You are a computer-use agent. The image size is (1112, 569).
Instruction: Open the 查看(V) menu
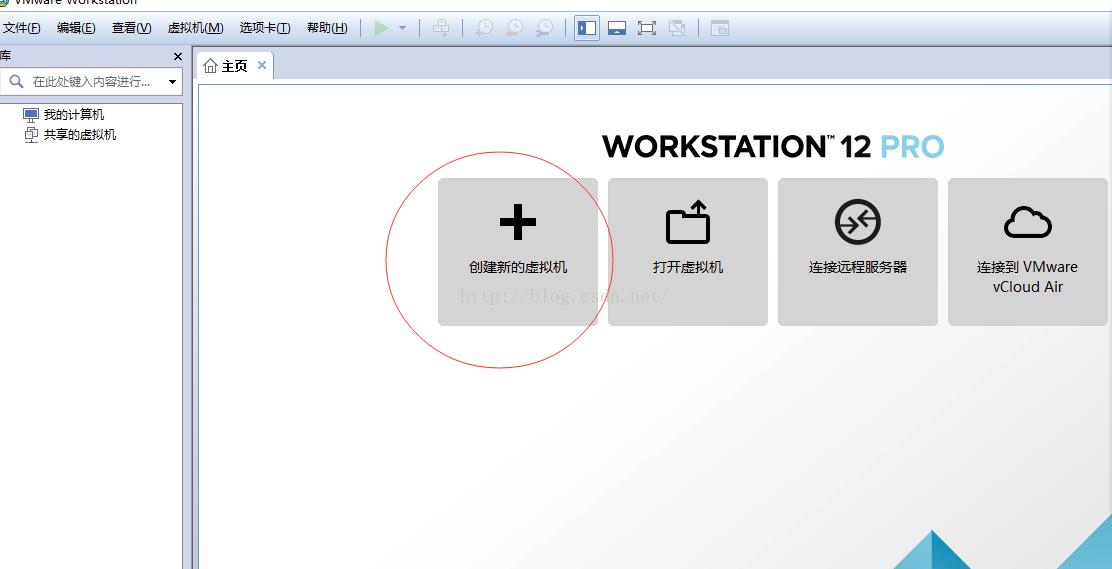pyautogui.click(x=131, y=28)
